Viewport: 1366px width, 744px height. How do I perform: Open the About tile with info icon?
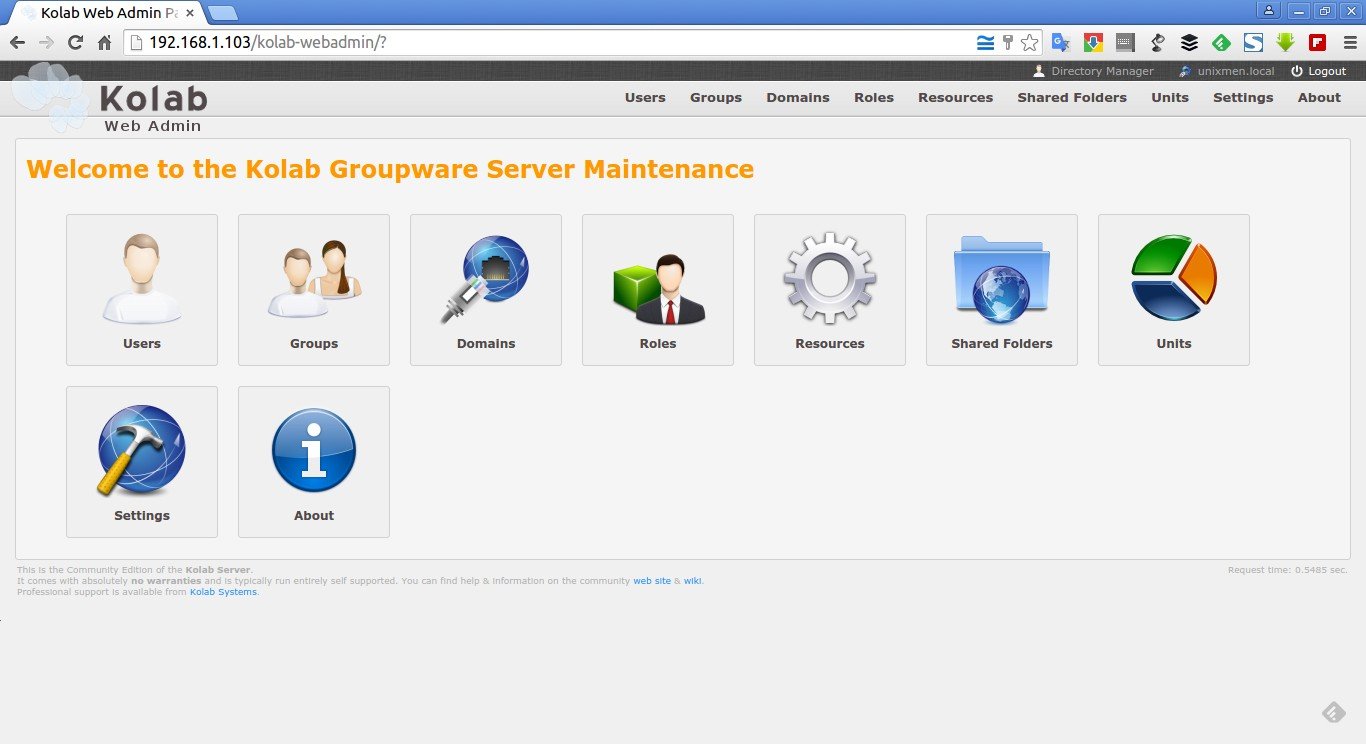(x=314, y=462)
